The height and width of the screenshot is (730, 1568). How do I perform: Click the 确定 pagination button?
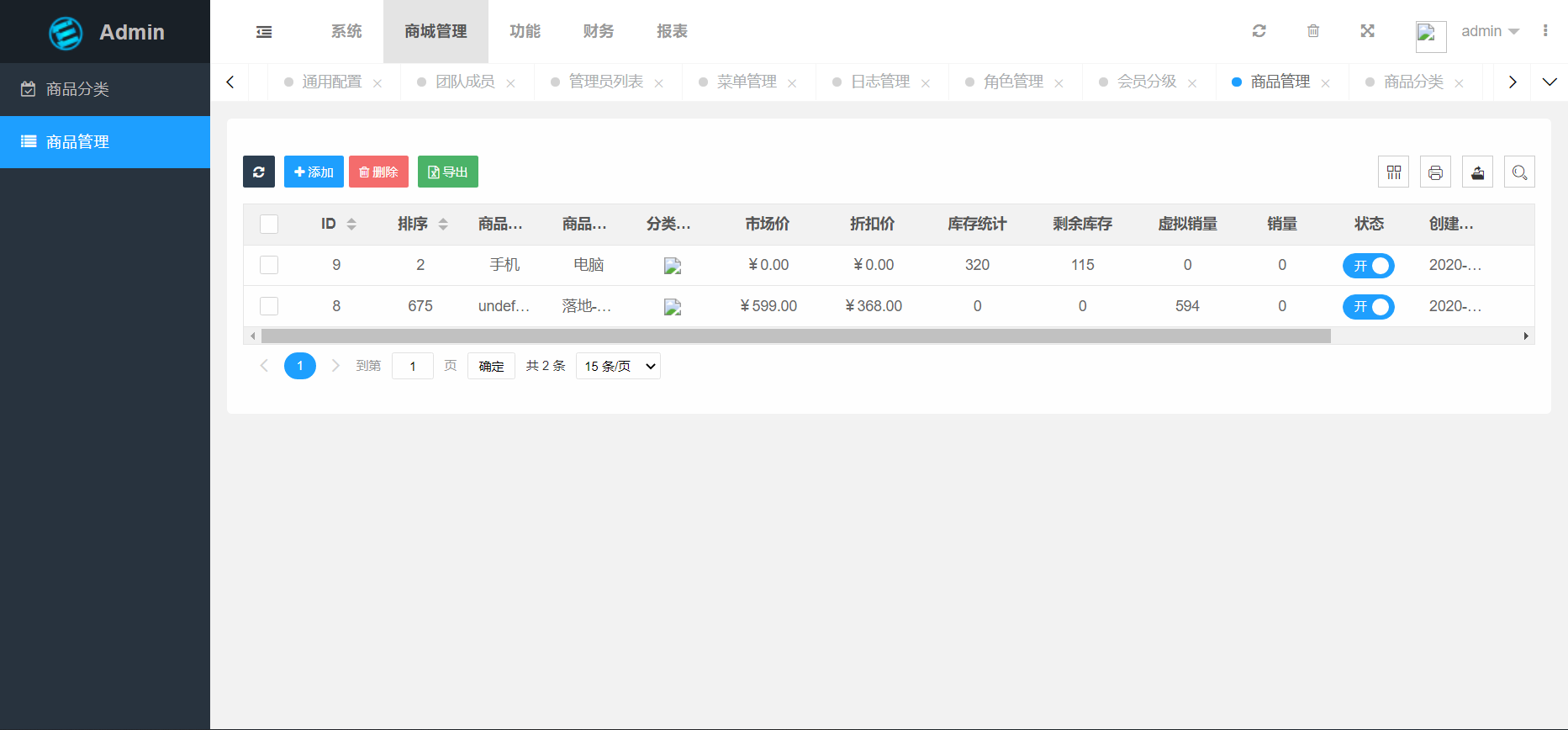(x=491, y=366)
